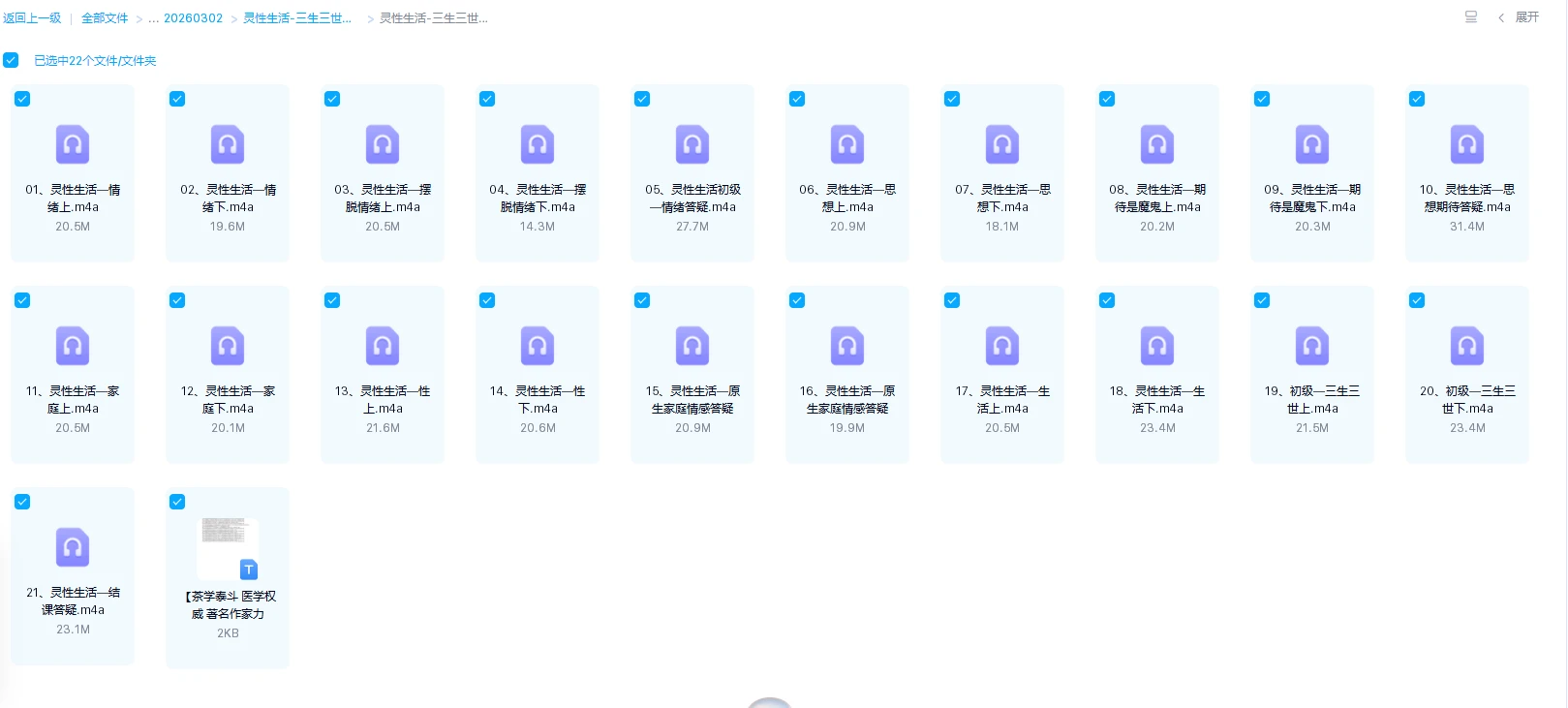
Task: Expand the collapsed breadcrumb path ellipsis
Action: point(153,18)
